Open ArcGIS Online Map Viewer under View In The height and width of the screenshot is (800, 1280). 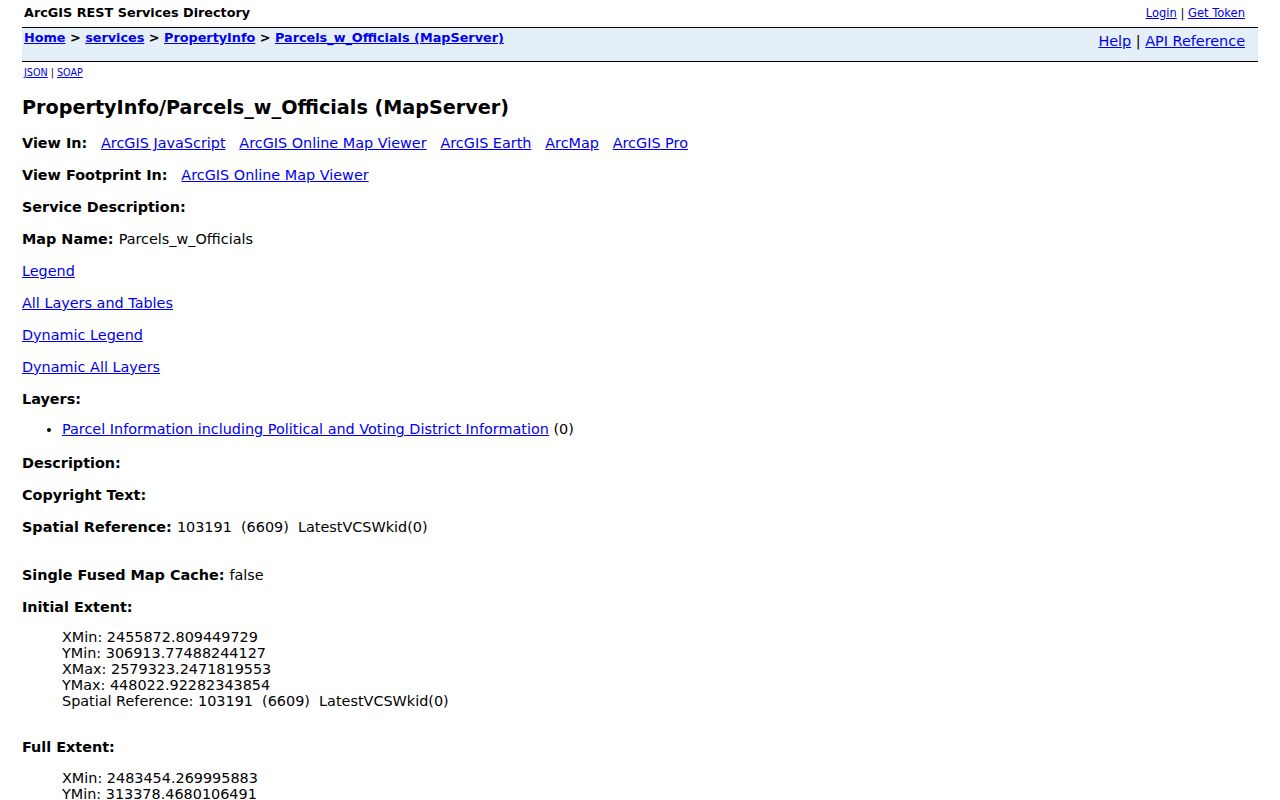point(333,143)
